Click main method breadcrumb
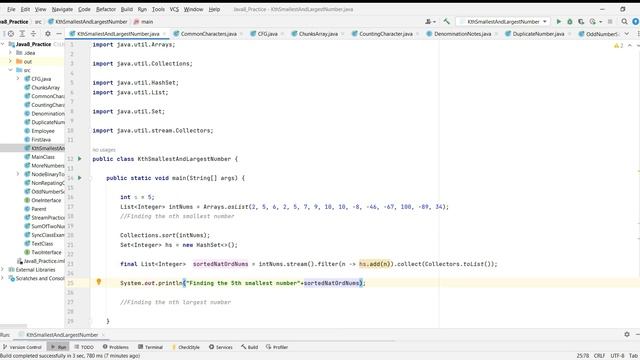The image size is (640, 360). [x=144, y=22]
